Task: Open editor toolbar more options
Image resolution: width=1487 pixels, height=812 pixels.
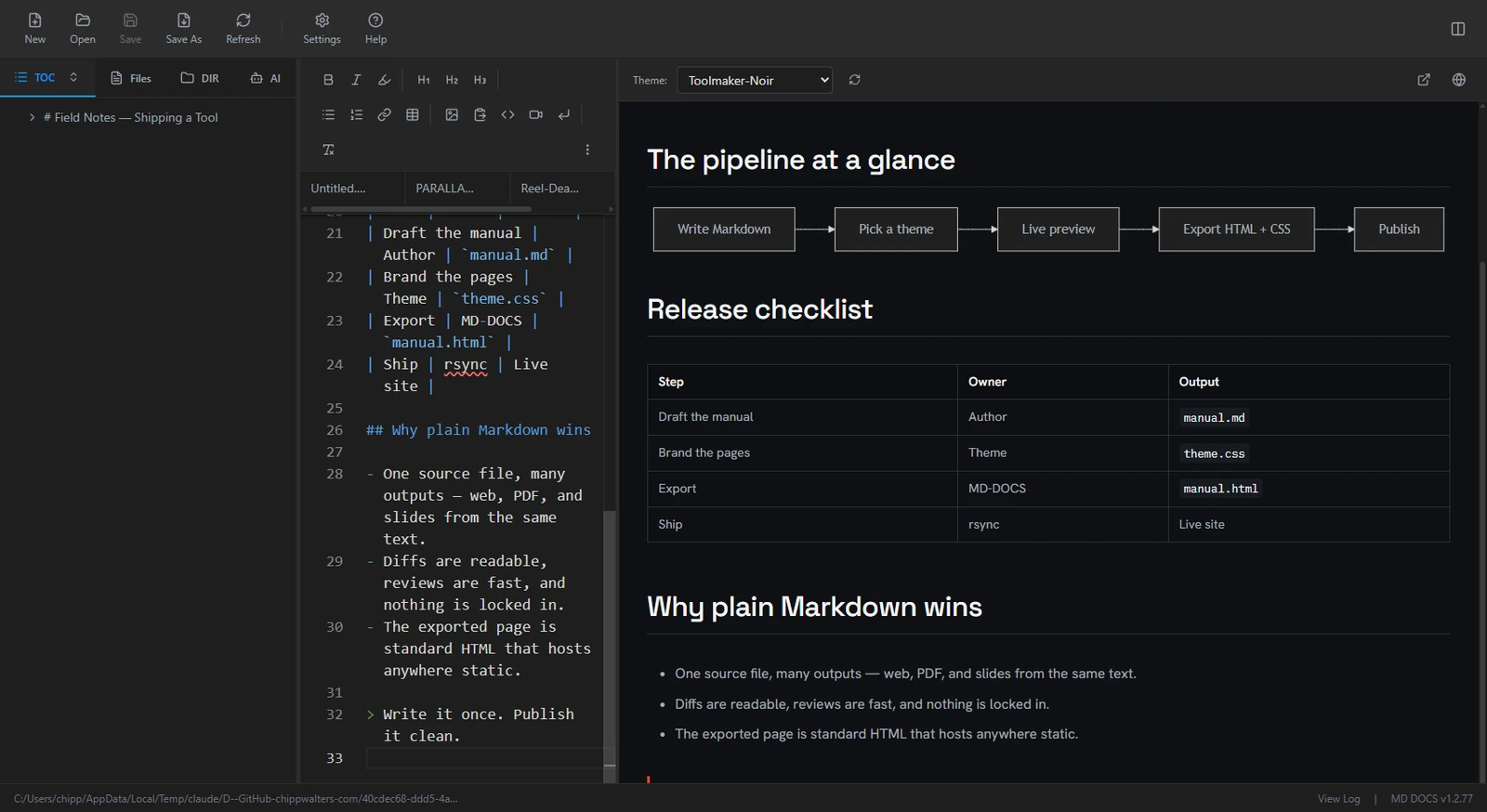Action: (x=587, y=150)
